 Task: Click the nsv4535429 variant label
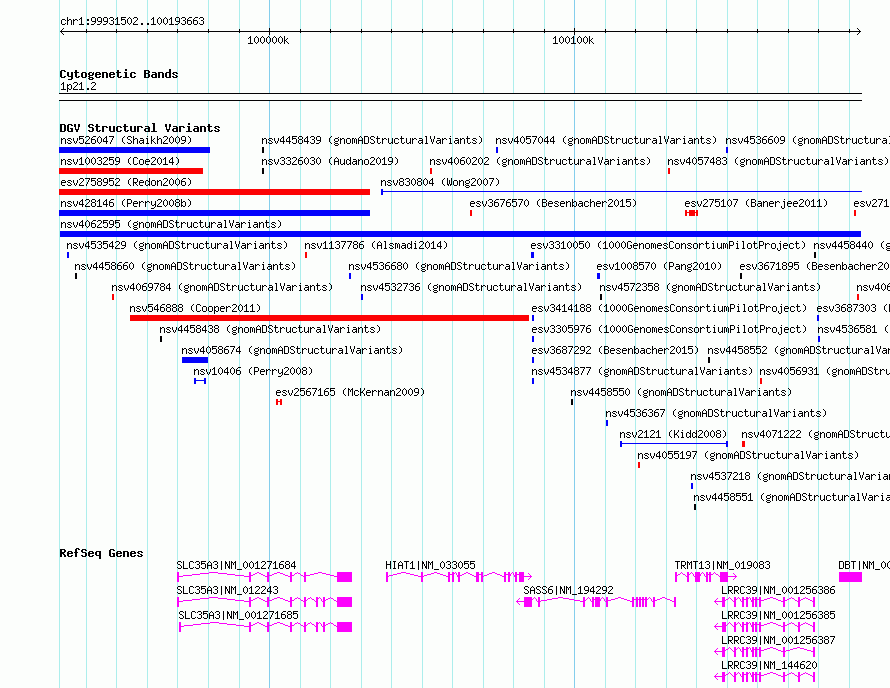[x=177, y=245]
